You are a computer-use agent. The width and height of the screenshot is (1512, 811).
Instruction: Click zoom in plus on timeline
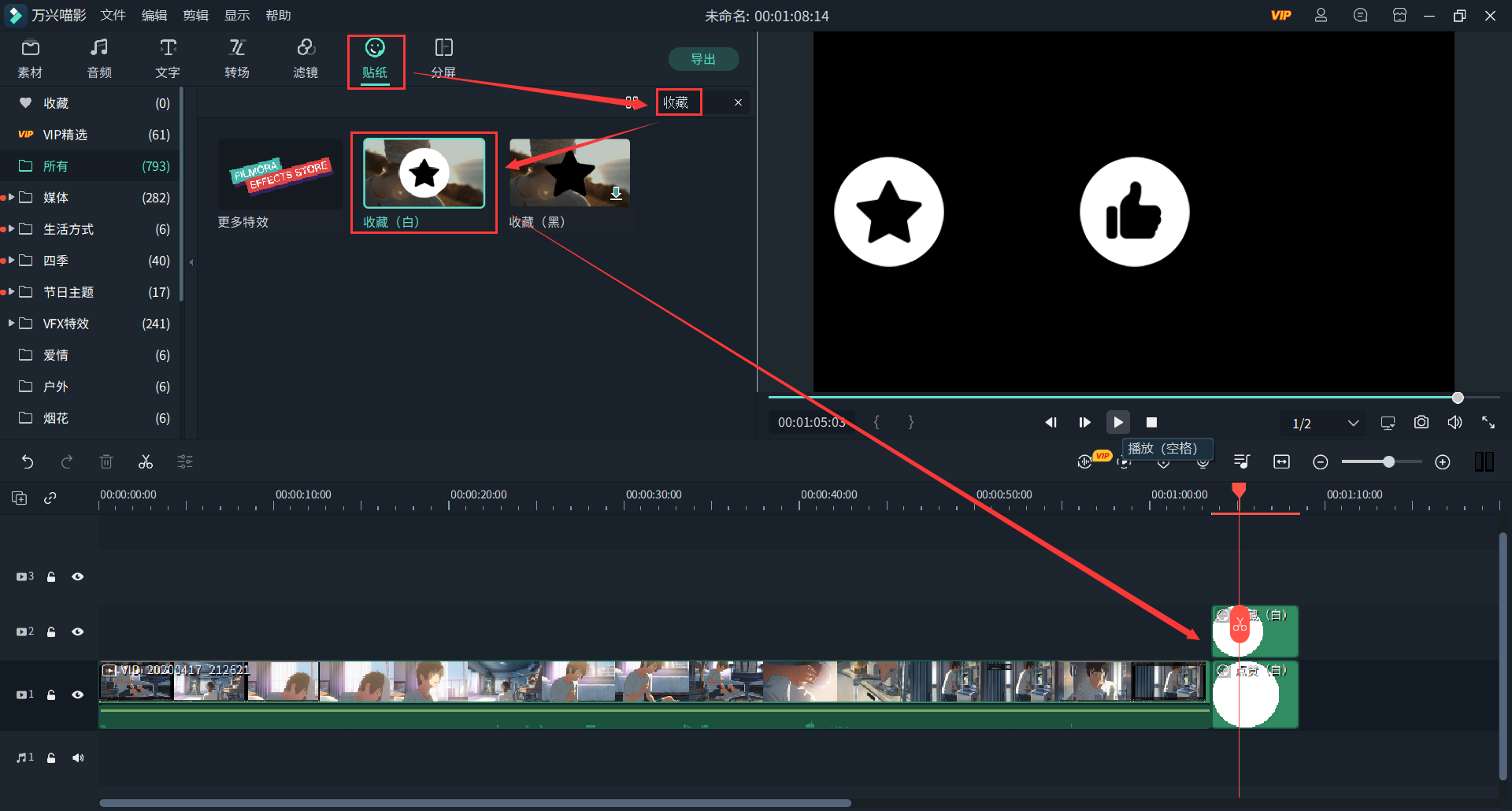(1442, 462)
